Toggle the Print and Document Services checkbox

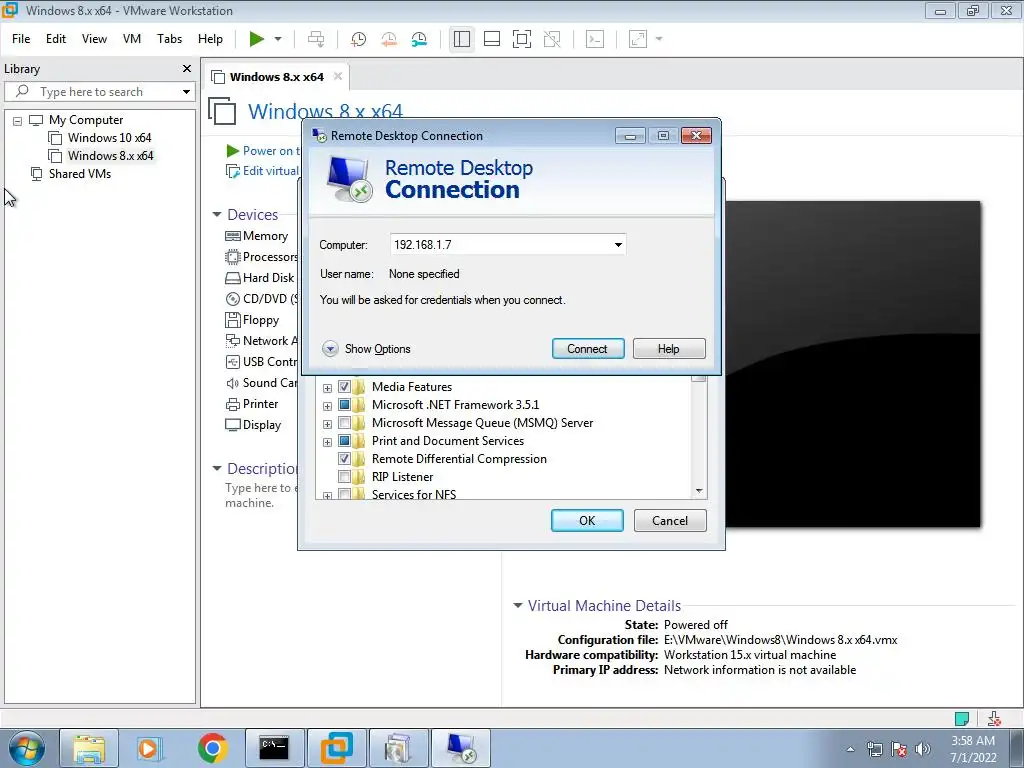pos(344,441)
